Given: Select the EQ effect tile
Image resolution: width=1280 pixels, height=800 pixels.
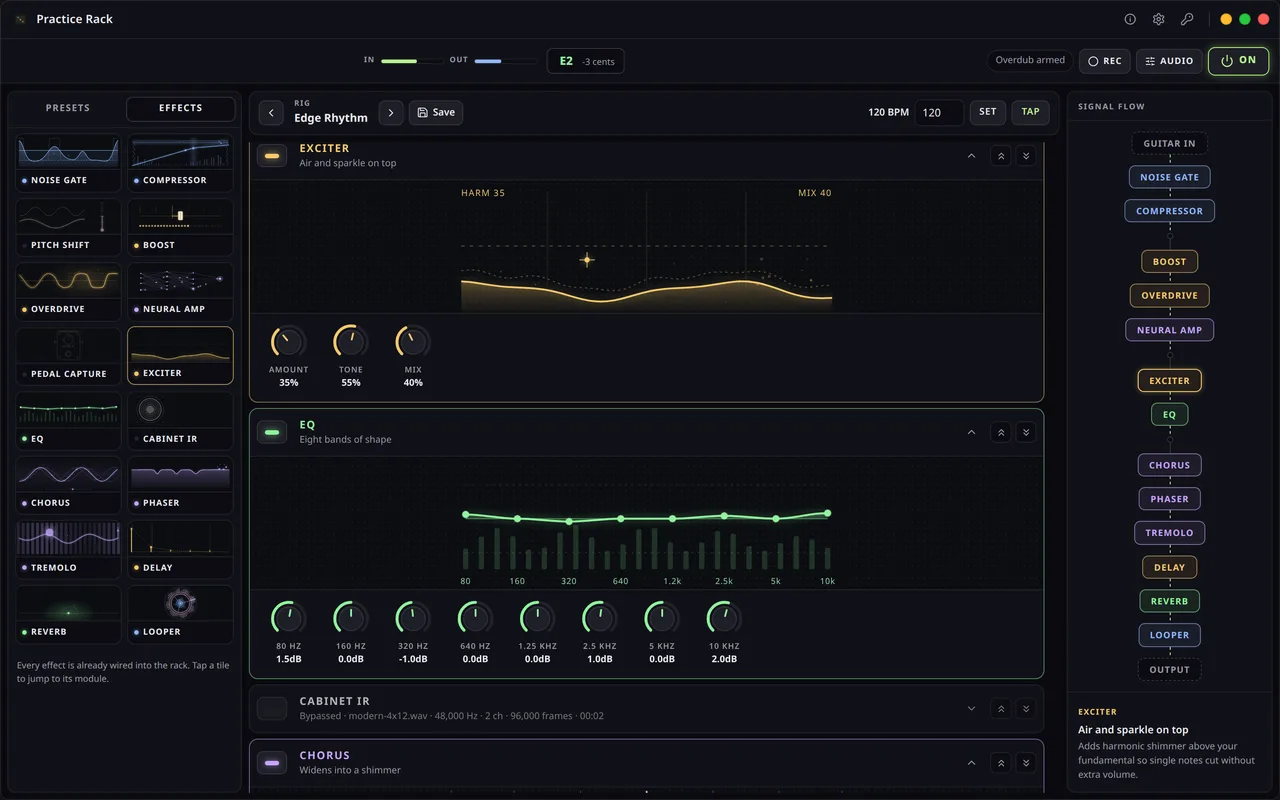Looking at the screenshot, I should click(68, 421).
